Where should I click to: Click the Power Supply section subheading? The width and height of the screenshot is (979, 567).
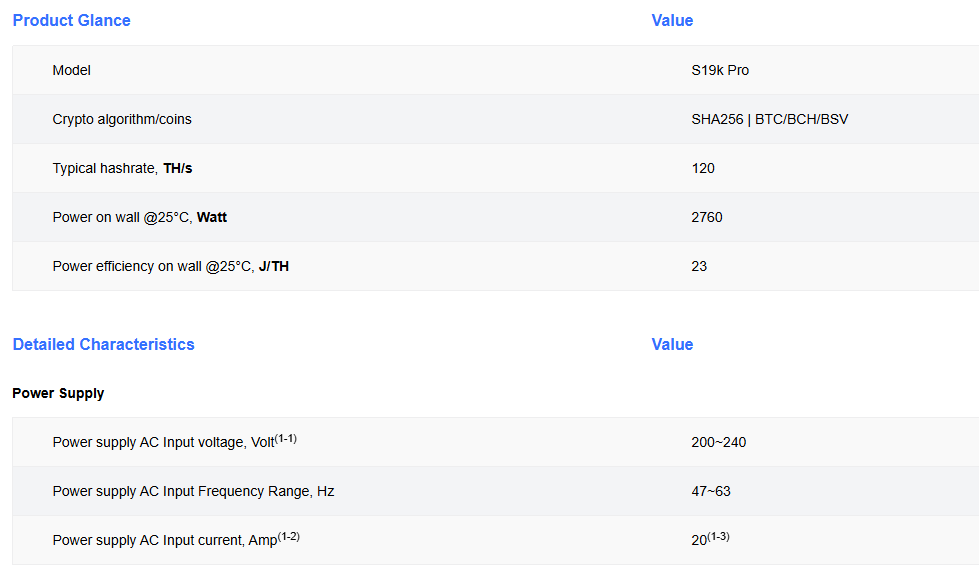click(58, 393)
